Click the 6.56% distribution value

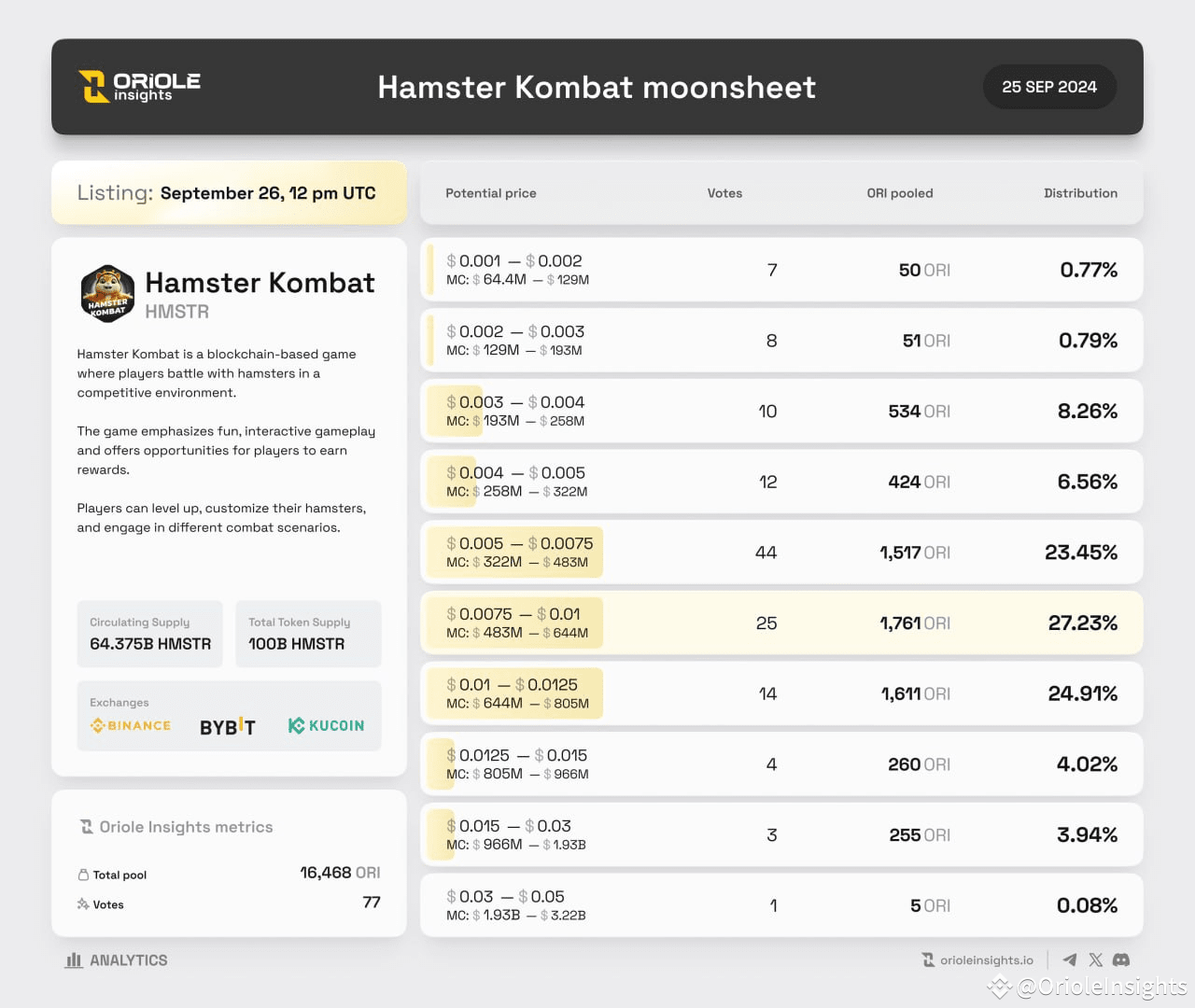click(x=1088, y=482)
